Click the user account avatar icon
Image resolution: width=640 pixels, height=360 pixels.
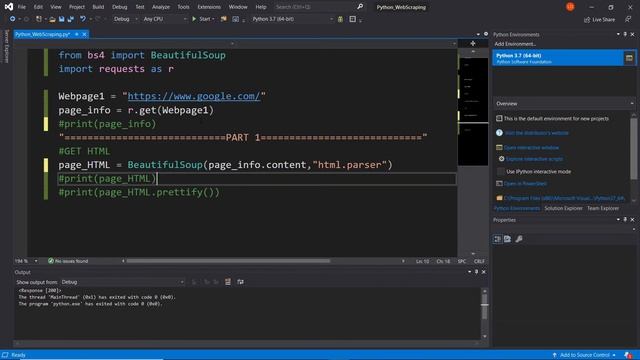point(570,7)
